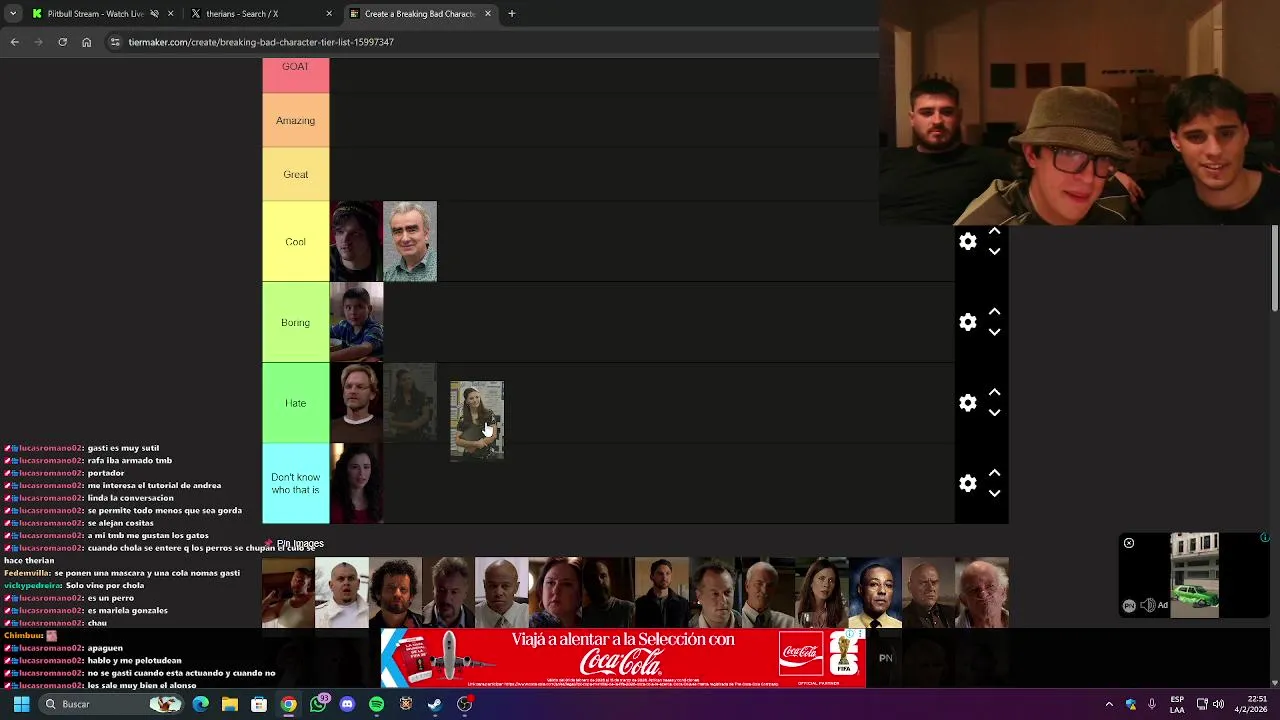
Task: Close the Pitbull Stream tab
Action: tap(171, 14)
